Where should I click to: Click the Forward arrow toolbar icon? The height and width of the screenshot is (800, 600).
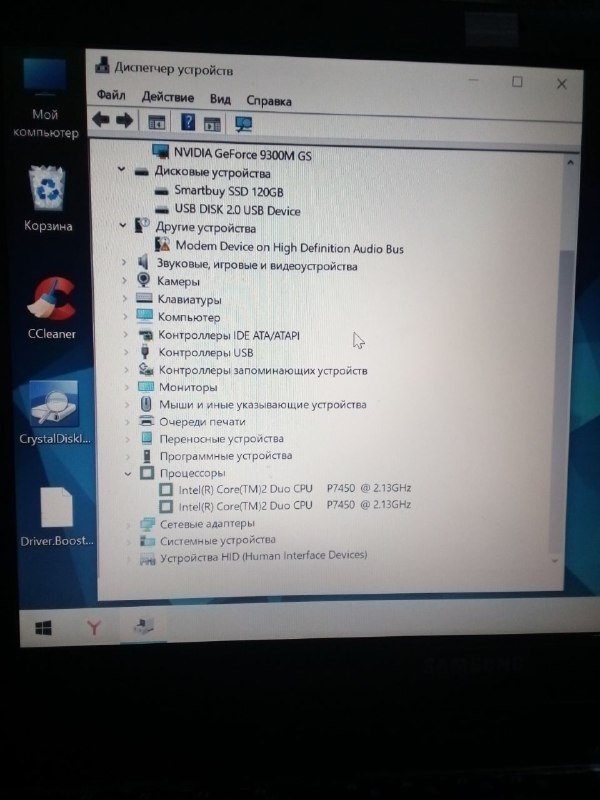124,120
